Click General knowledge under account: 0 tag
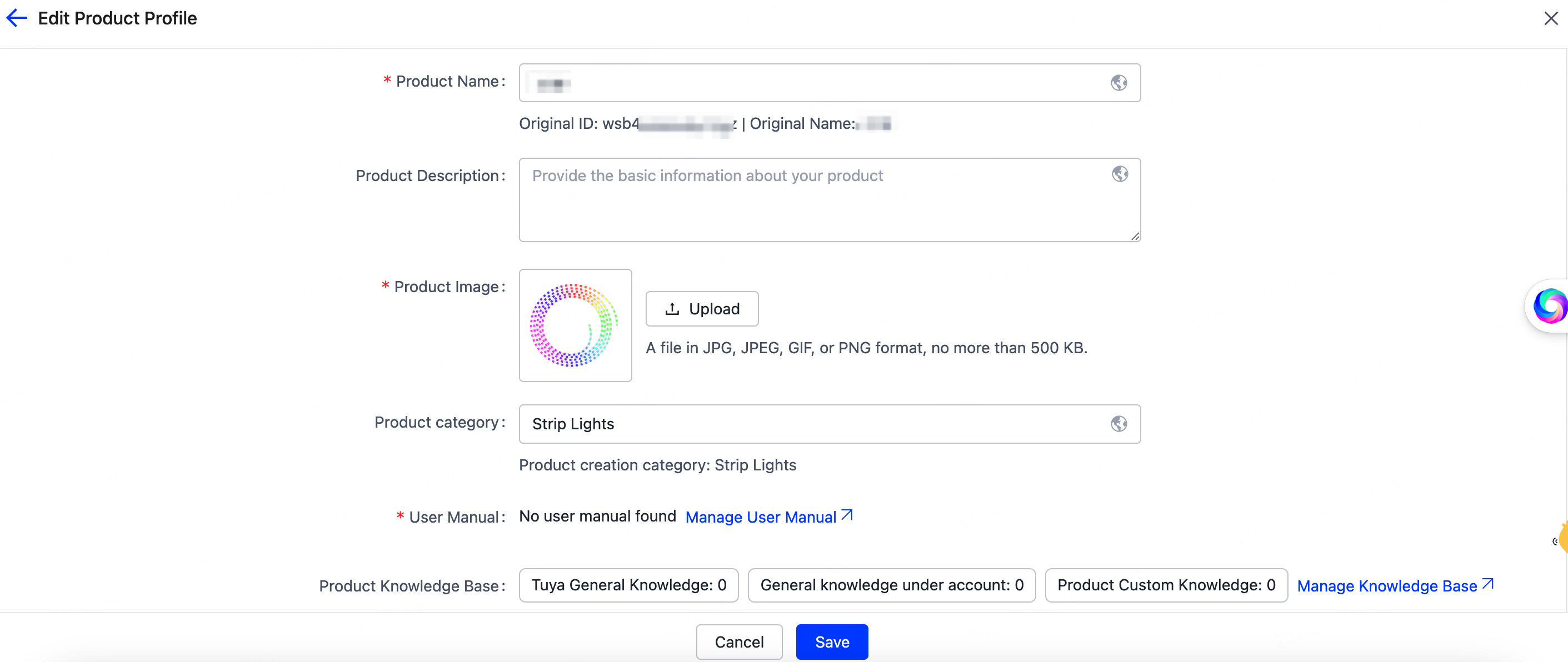1568x662 pixels. [891, 585]
